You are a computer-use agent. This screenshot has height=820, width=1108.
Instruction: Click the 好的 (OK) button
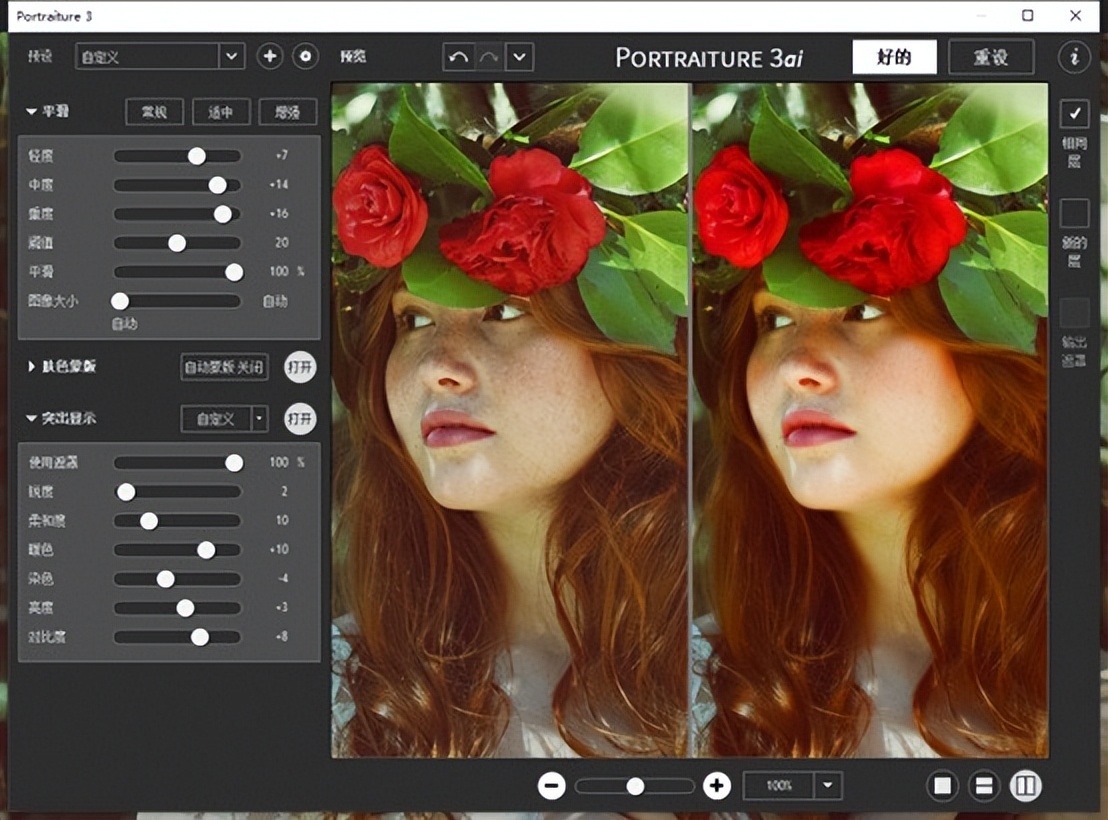point(894,57)
